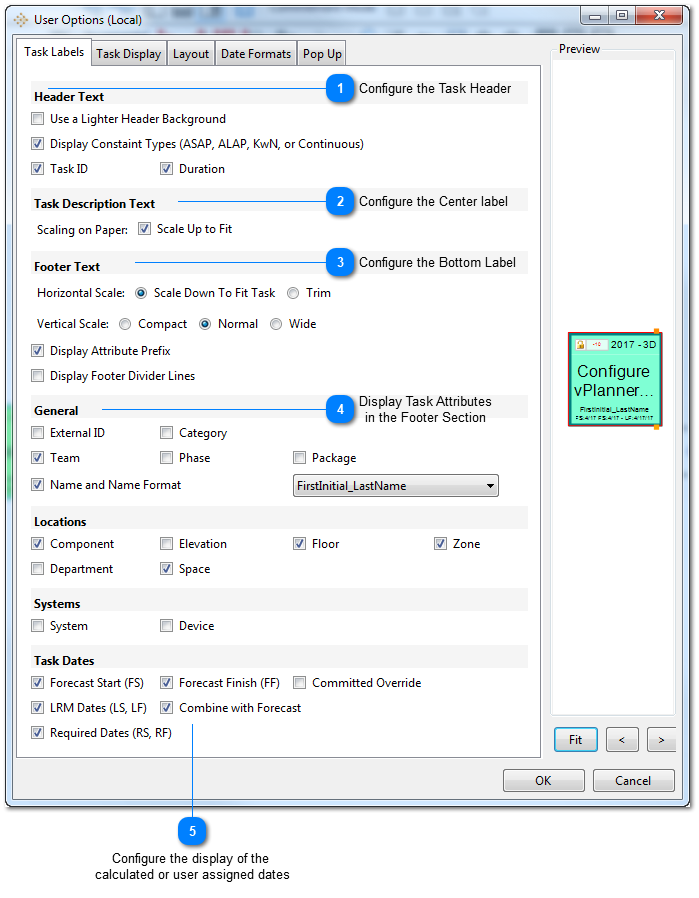Select the Configure vPlanner preview task card
The image size is (699, 898).
[615, 379]
